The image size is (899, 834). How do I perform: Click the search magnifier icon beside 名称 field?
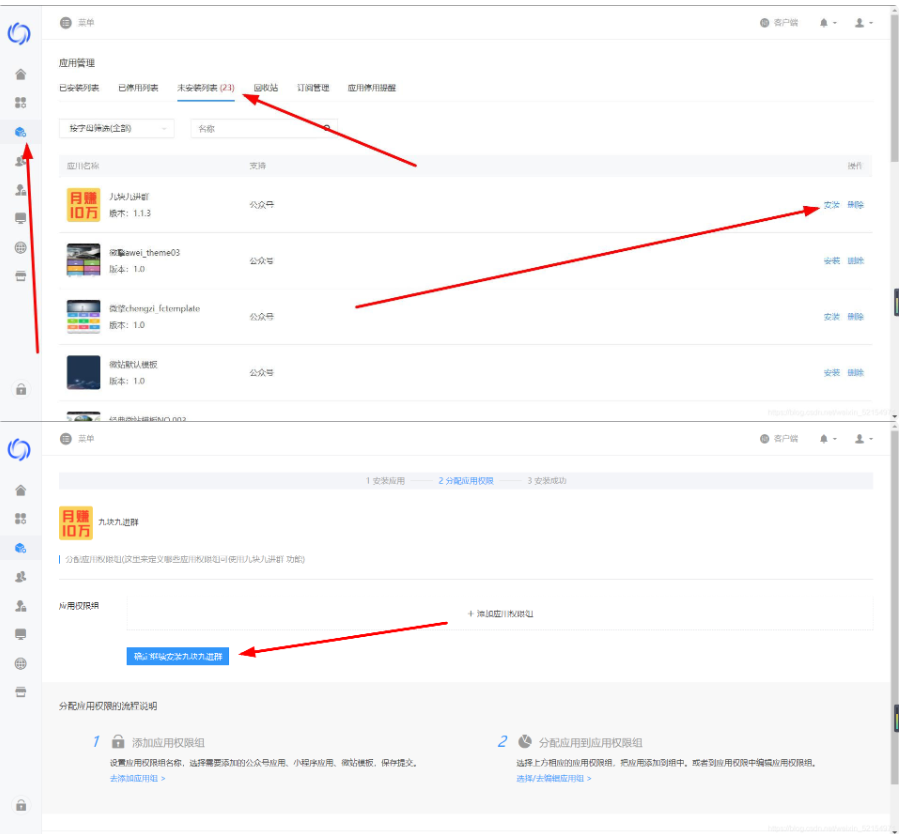[x=327, y=128]
